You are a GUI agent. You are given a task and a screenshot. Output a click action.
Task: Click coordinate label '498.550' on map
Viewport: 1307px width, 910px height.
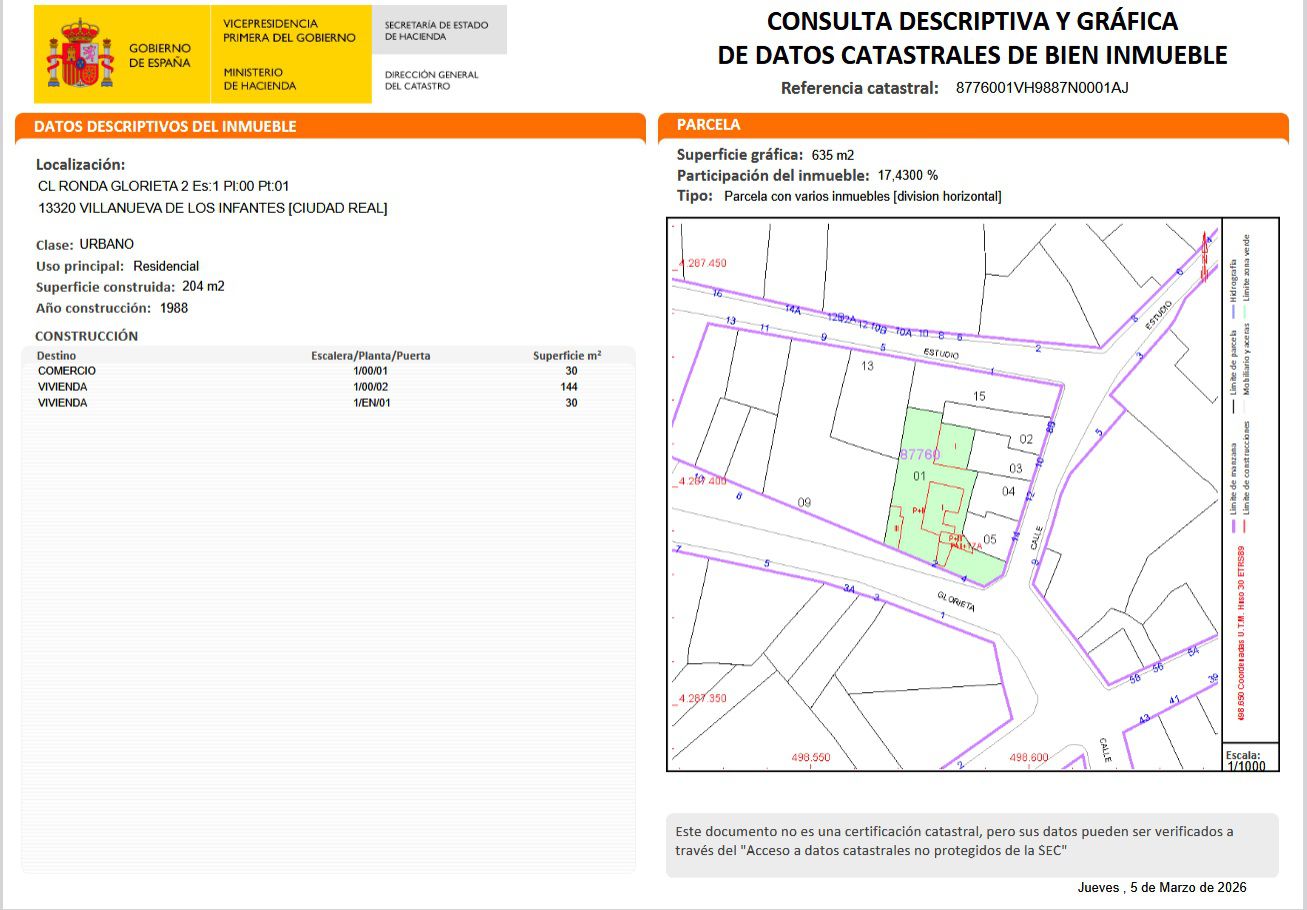click(810, 757)
